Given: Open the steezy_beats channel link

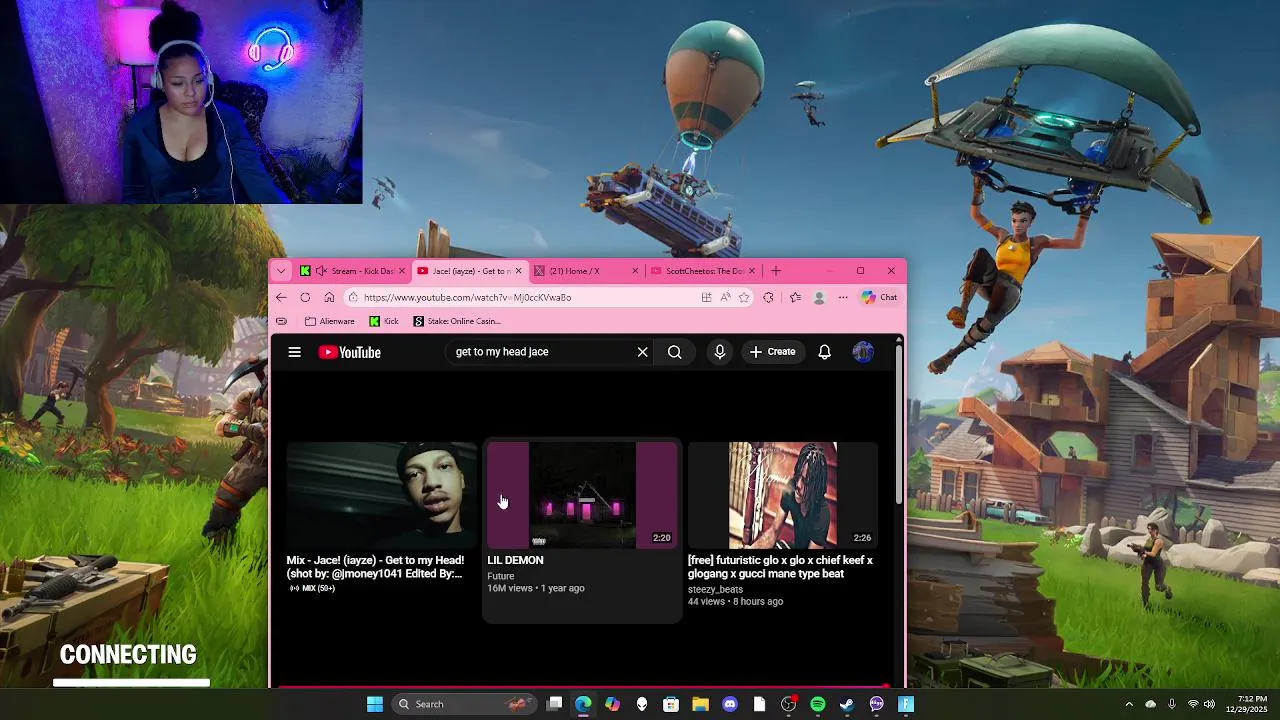Looking at the screenshot, I should pos(715,590).
